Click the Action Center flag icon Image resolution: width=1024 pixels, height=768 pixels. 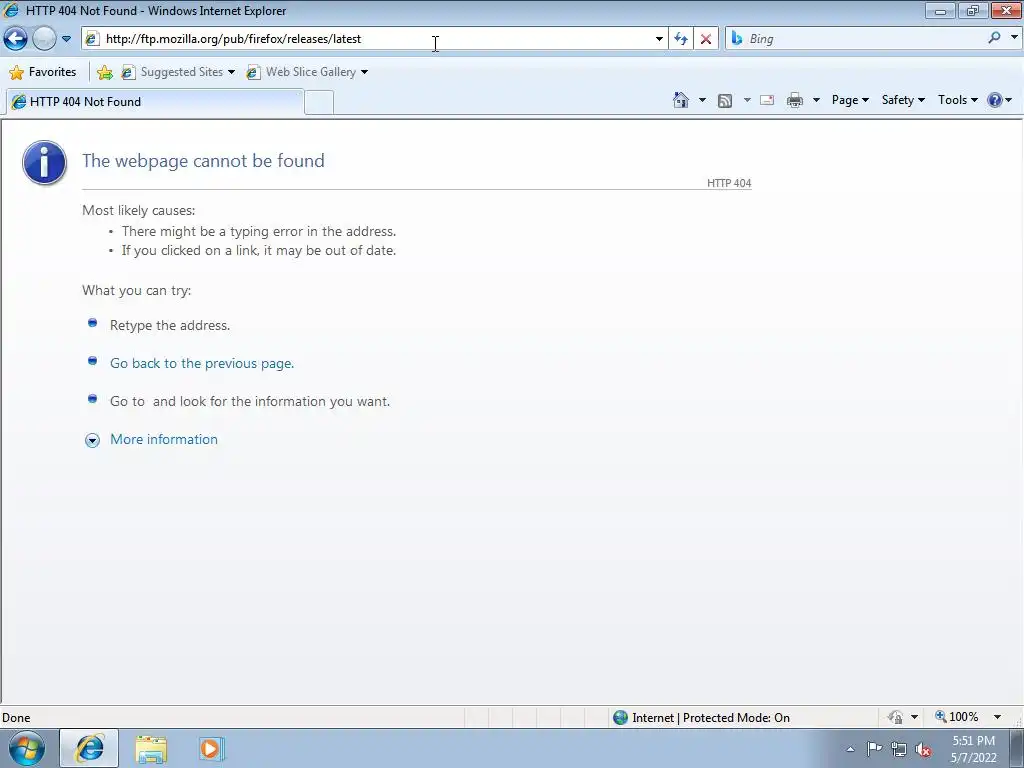[x=874, y=749]
